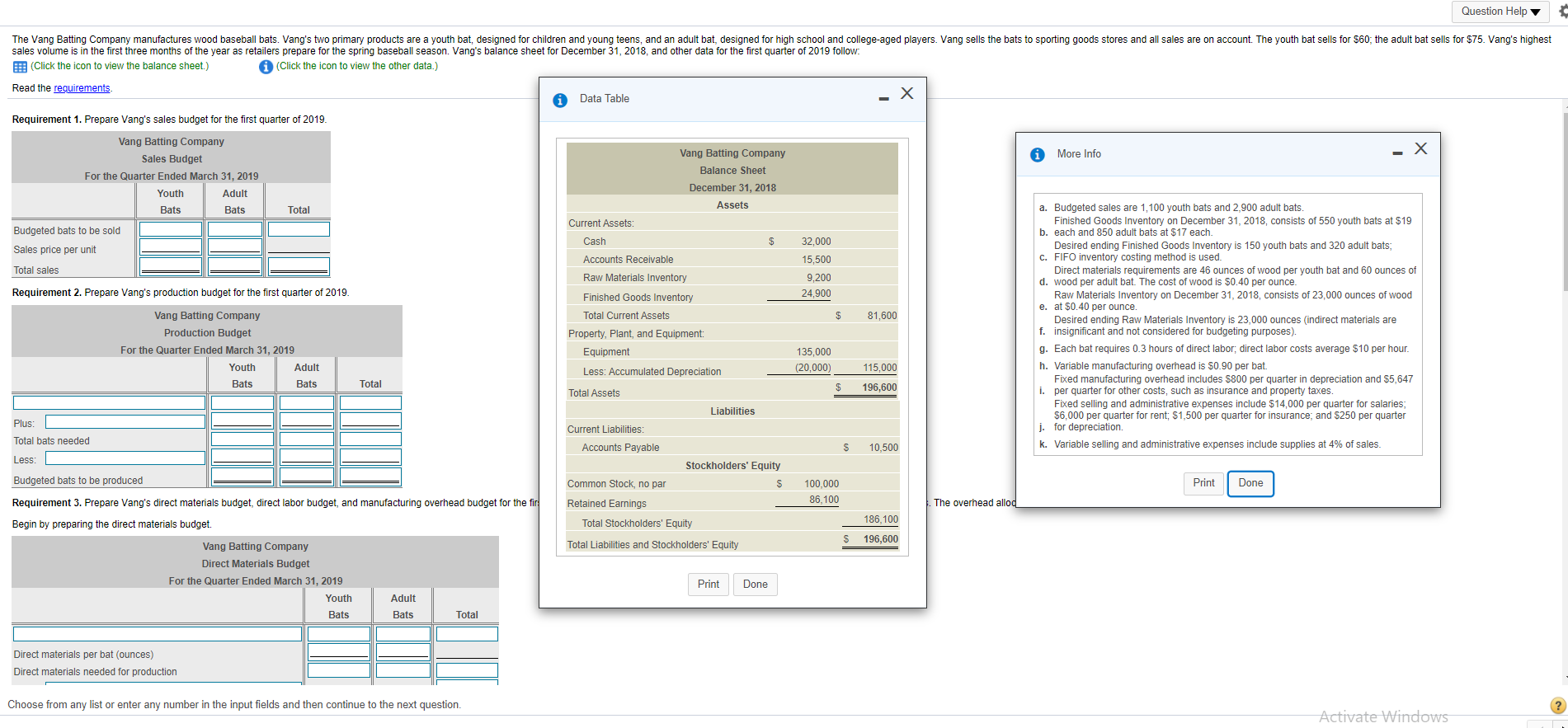Viewport: 1568px width, 728px height.
Task: Select Total column total bats needed field
Action: pyautogui.click(x=370, y=439)
